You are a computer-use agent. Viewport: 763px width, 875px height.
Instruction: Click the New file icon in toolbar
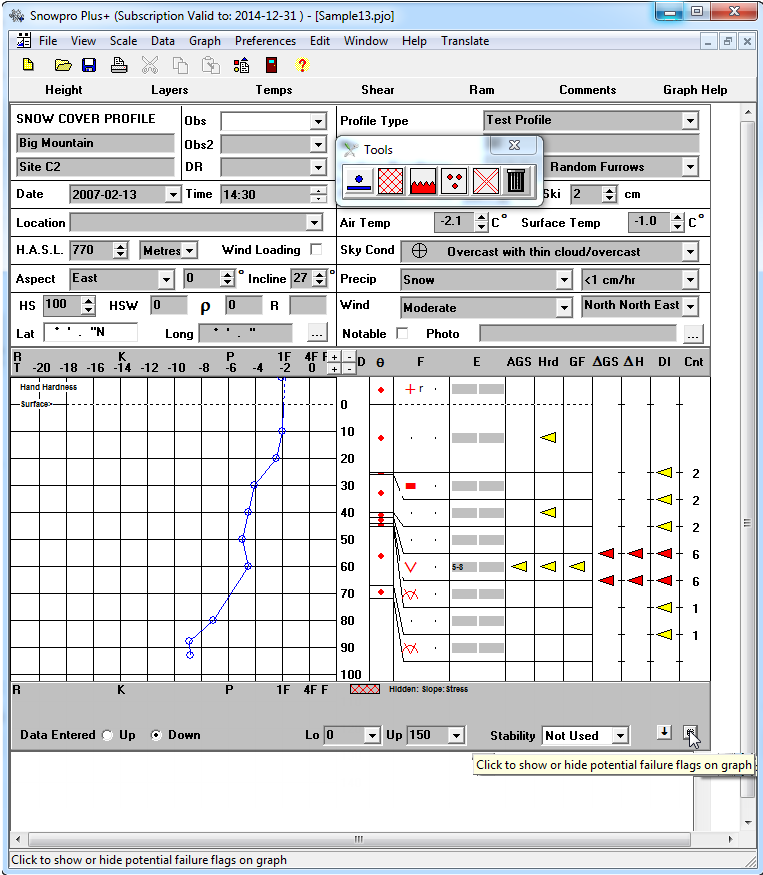pyautogui.click(x=29, y=65)
